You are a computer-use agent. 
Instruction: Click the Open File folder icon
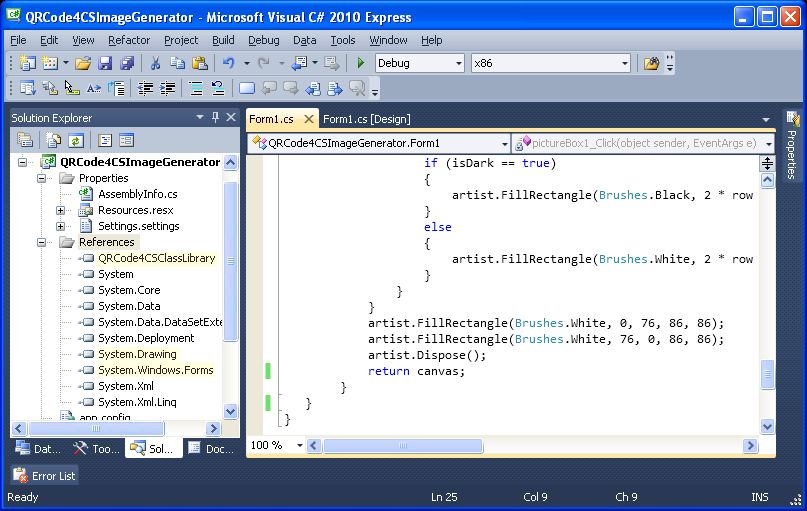(83, 63)
